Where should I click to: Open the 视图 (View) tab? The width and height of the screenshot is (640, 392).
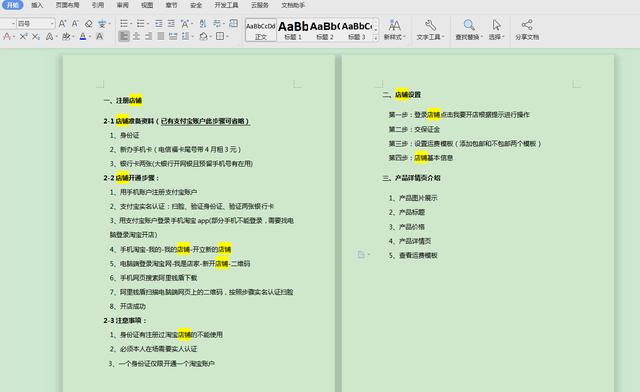click(147, 5)
